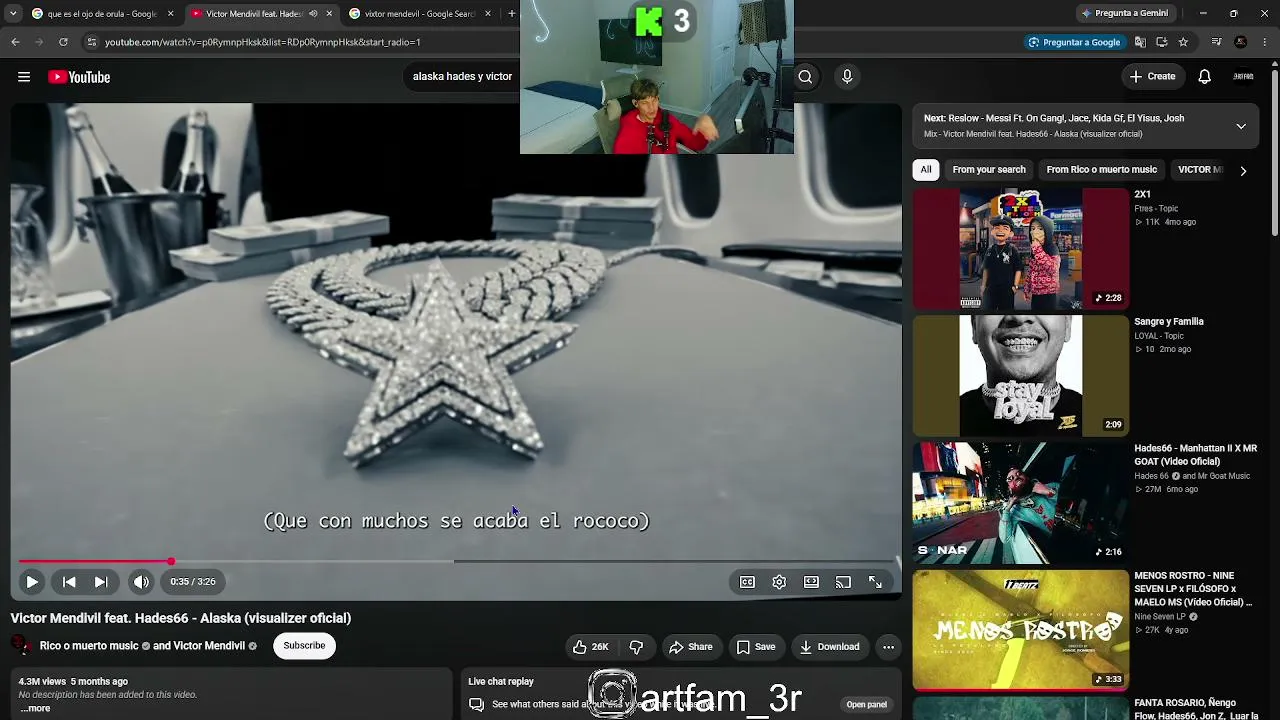This screenshot has width=1280, height=720.
Task: Open the FANTA ROSARIO video title
Action: point(1196,709)
